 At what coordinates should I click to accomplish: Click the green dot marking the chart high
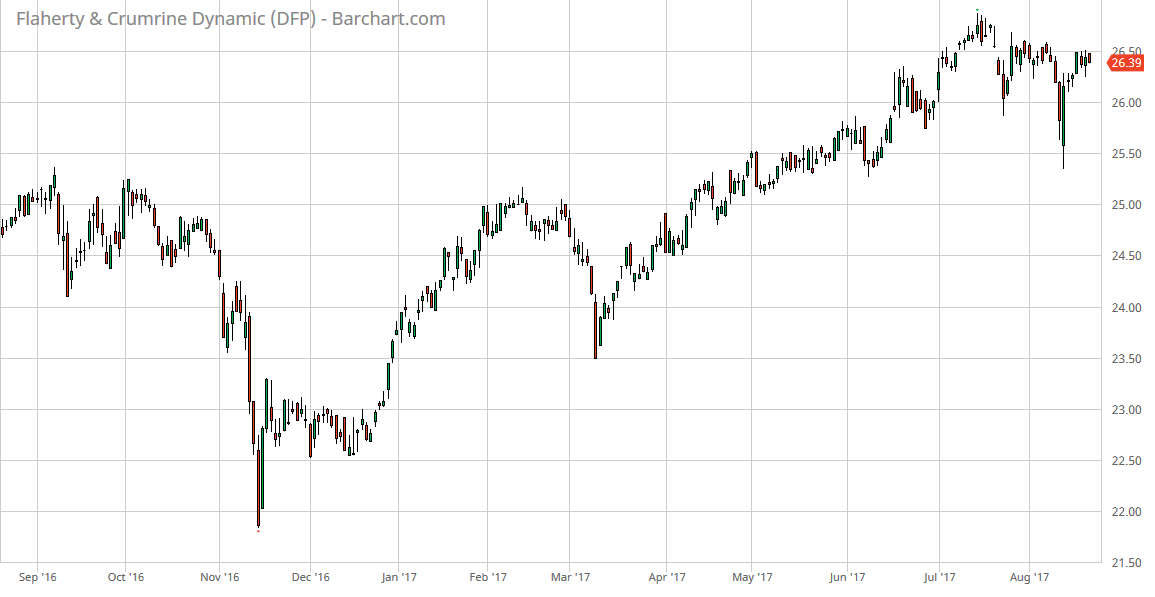click(977, 10)
